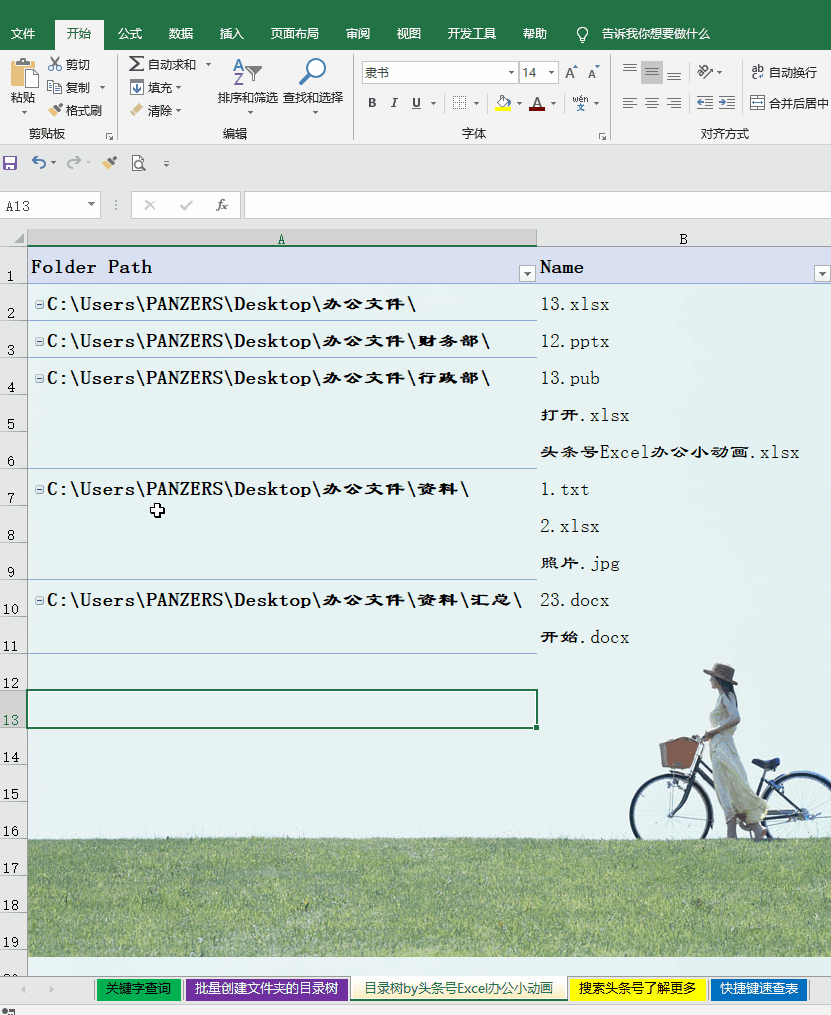Open the font size dropdown

coord(553,72)
